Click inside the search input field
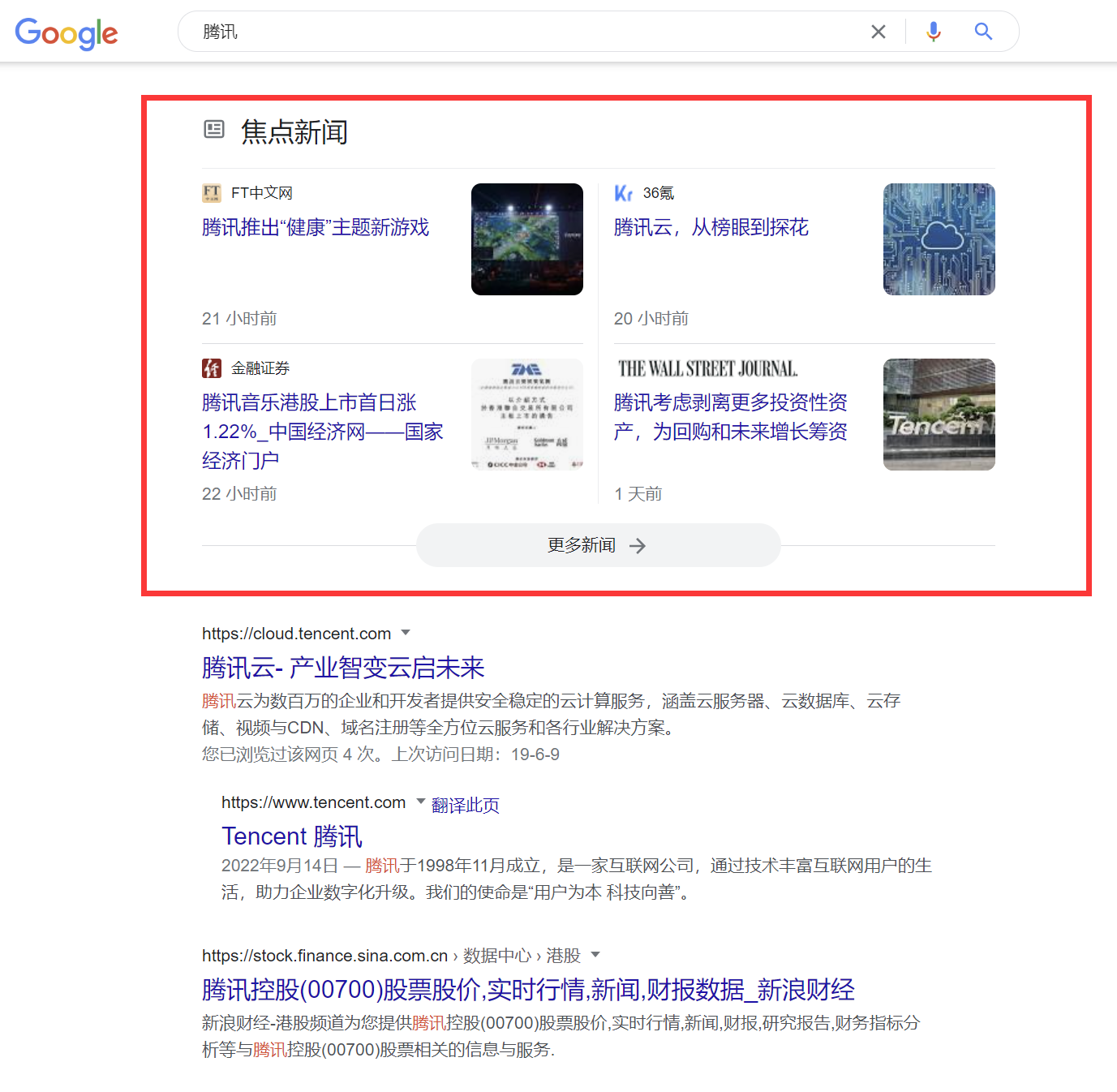 487,31
